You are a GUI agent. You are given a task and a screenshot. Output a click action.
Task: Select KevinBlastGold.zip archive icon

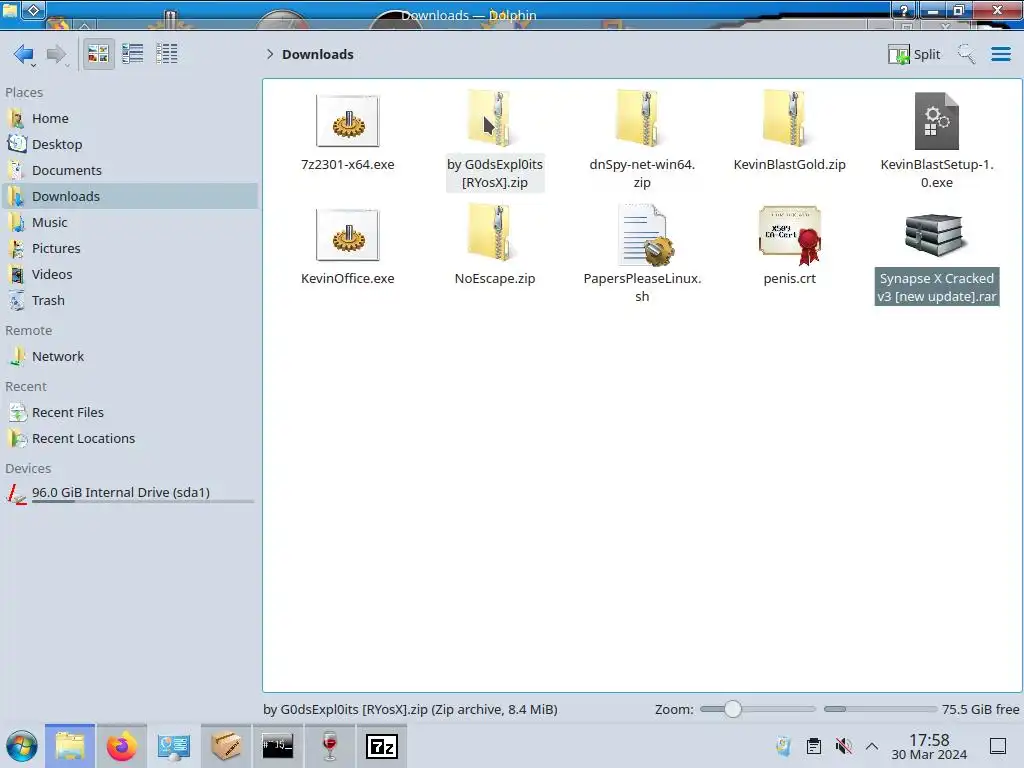(x=789, y=119)
